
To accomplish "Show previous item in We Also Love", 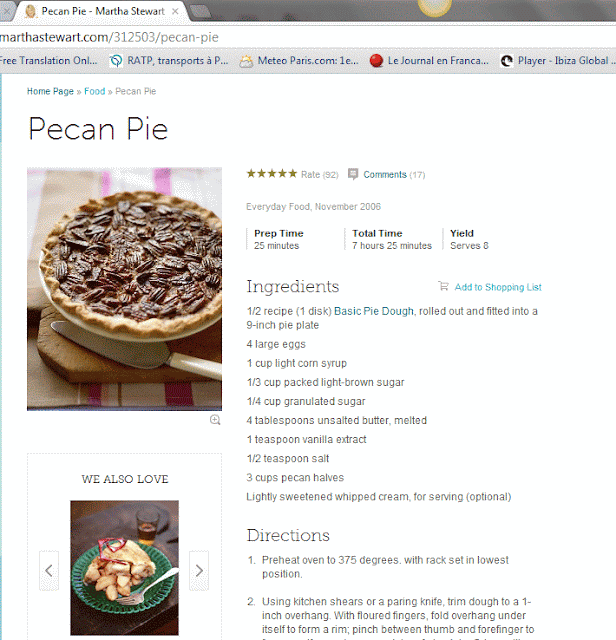I will 49,570.
